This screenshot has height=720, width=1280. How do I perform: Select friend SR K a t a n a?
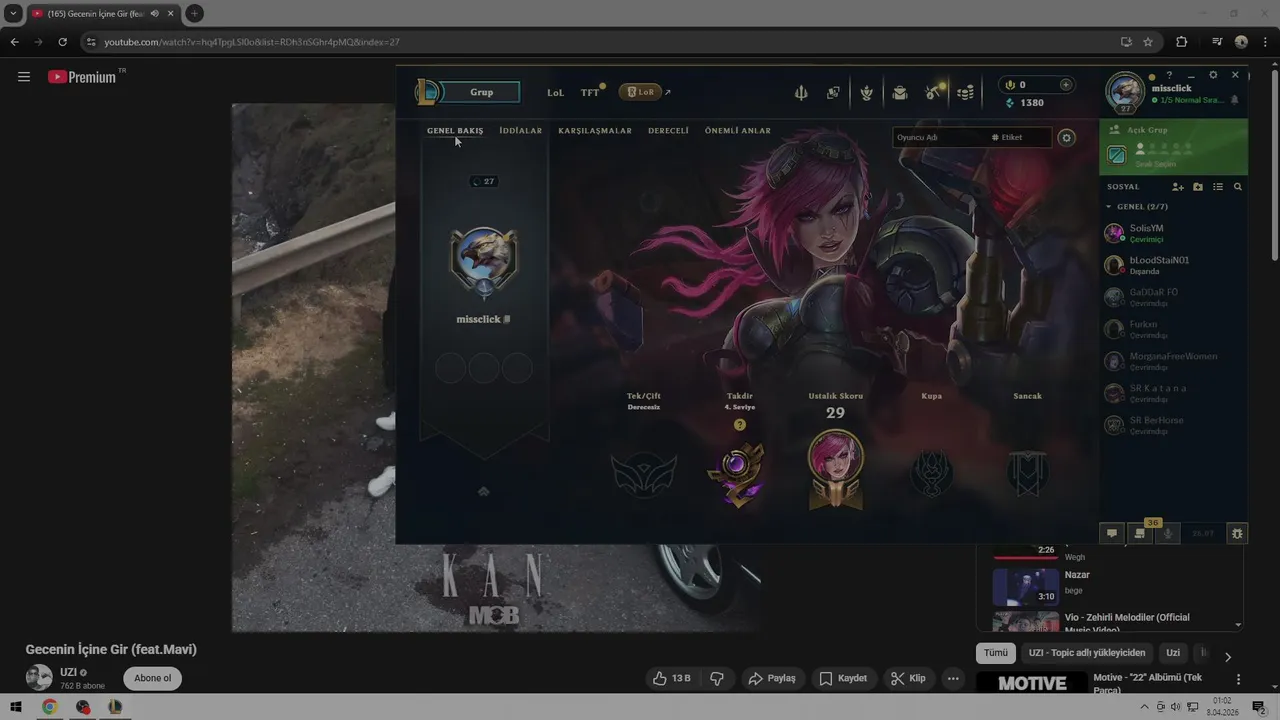click(x=1173, y=393)
